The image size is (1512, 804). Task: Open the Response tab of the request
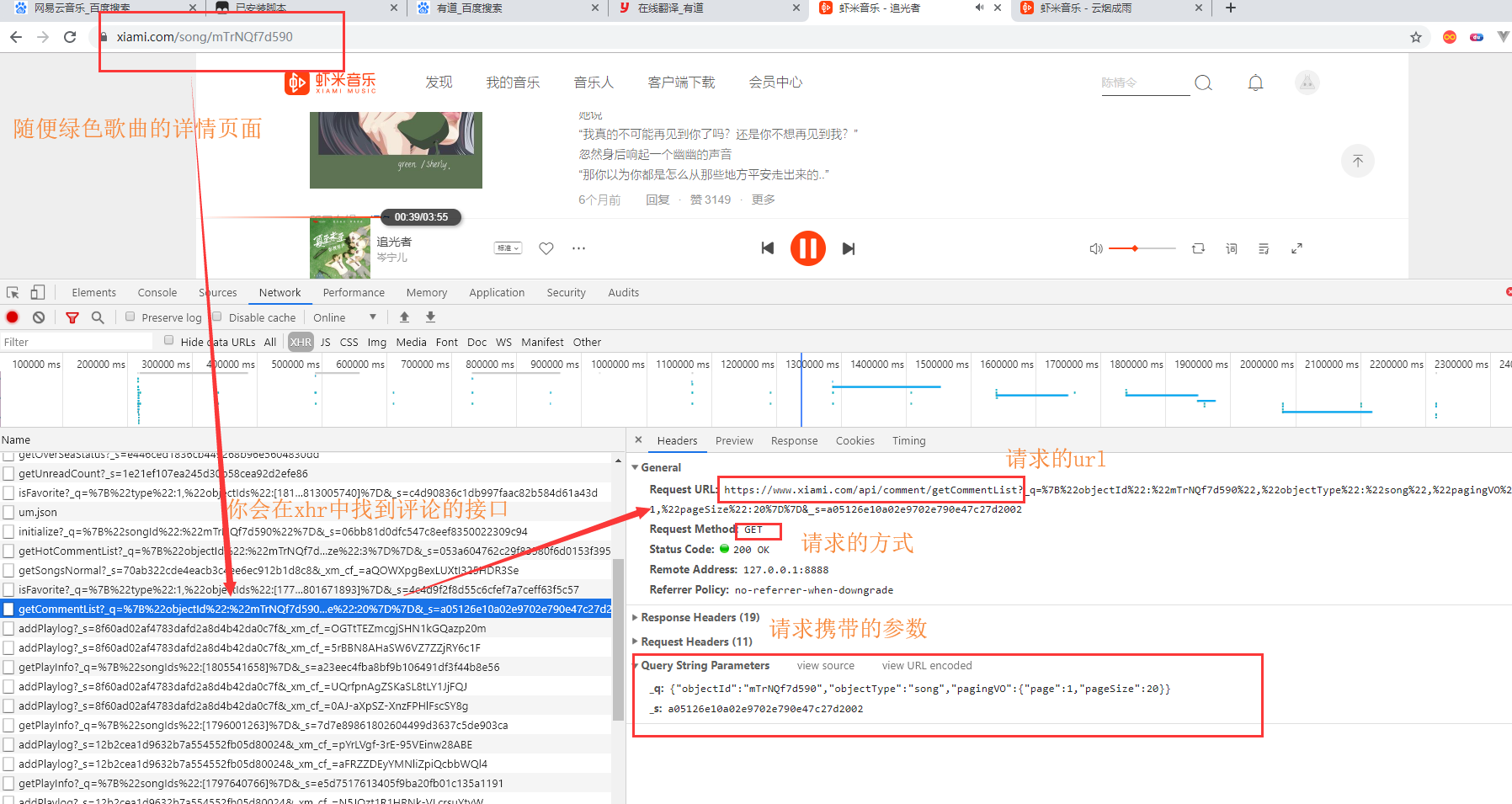(794, 440)
